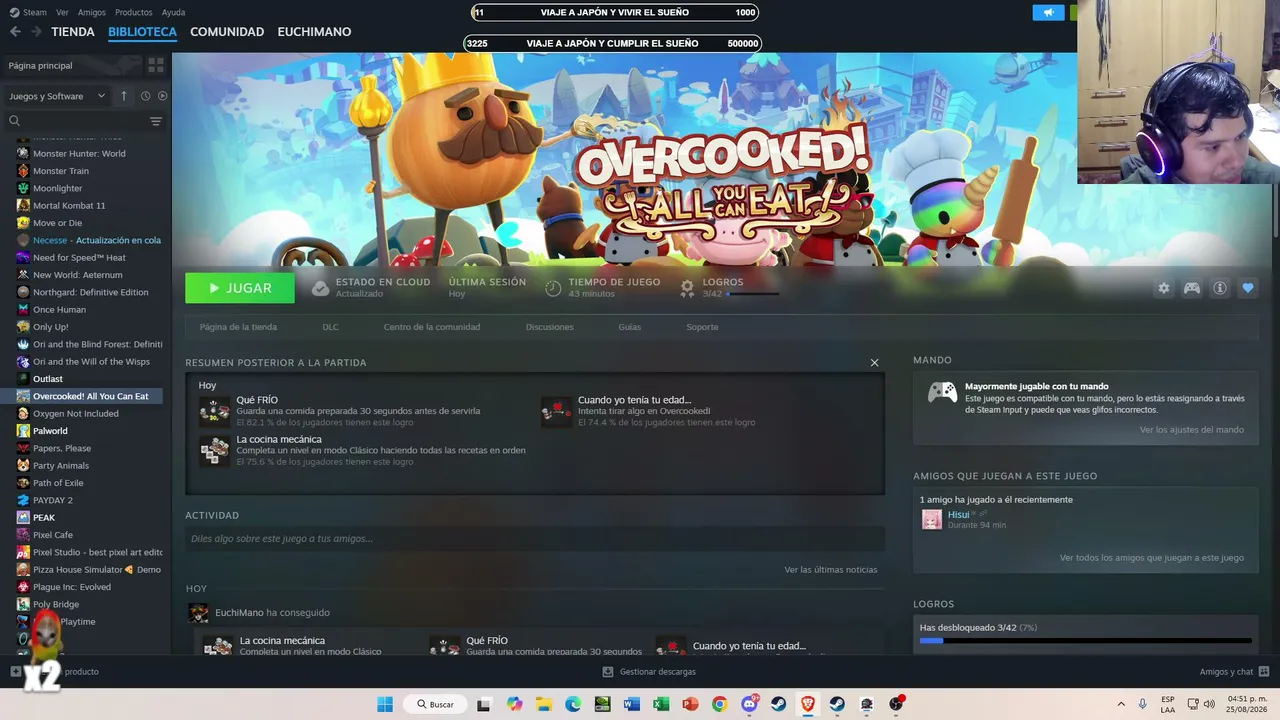
Task: Switch to the COMUNIDAD tab
Action: point(227,32)
